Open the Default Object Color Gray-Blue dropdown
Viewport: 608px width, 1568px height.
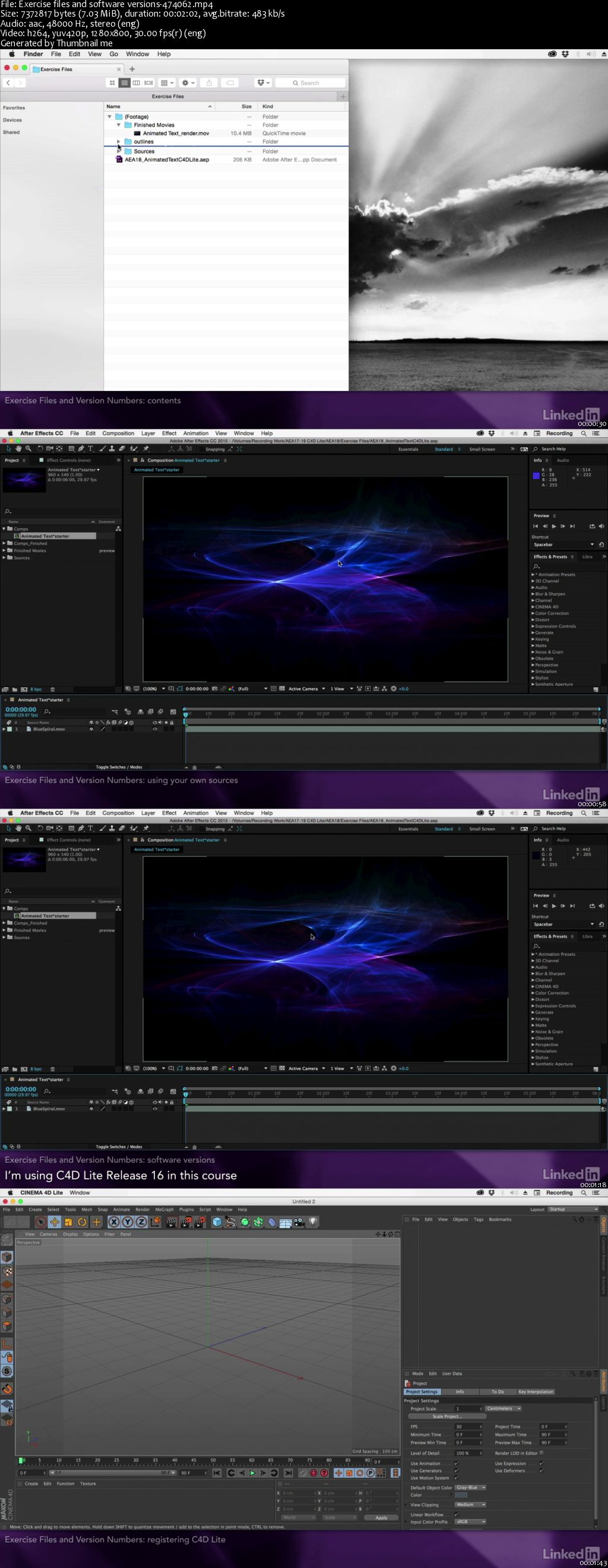coord(470,1488)
